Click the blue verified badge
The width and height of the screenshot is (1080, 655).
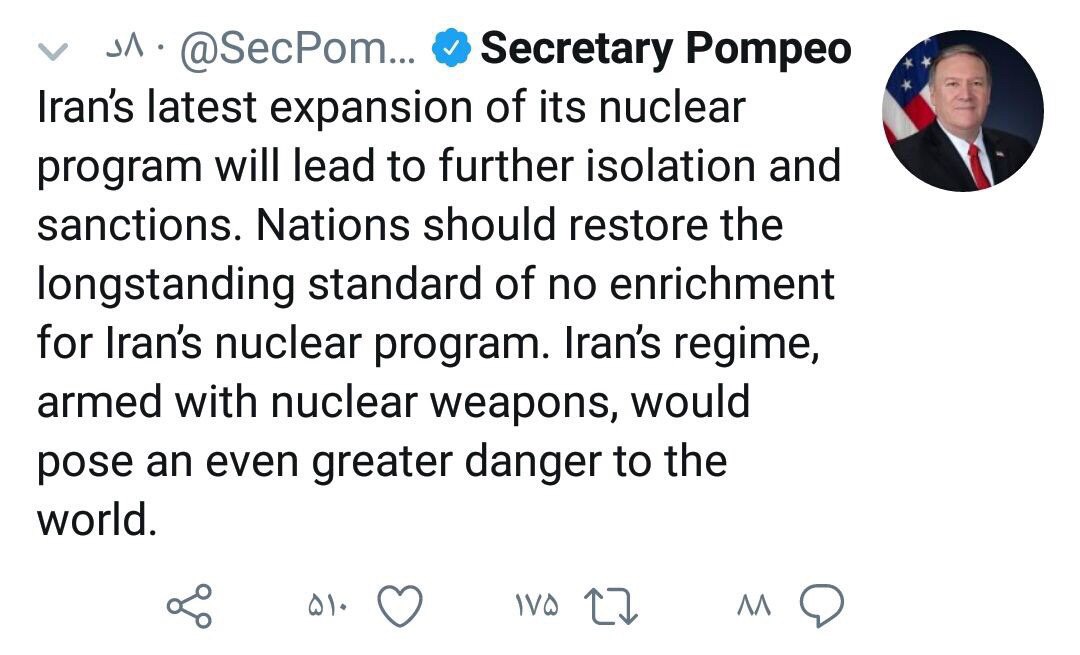(451, 48)
